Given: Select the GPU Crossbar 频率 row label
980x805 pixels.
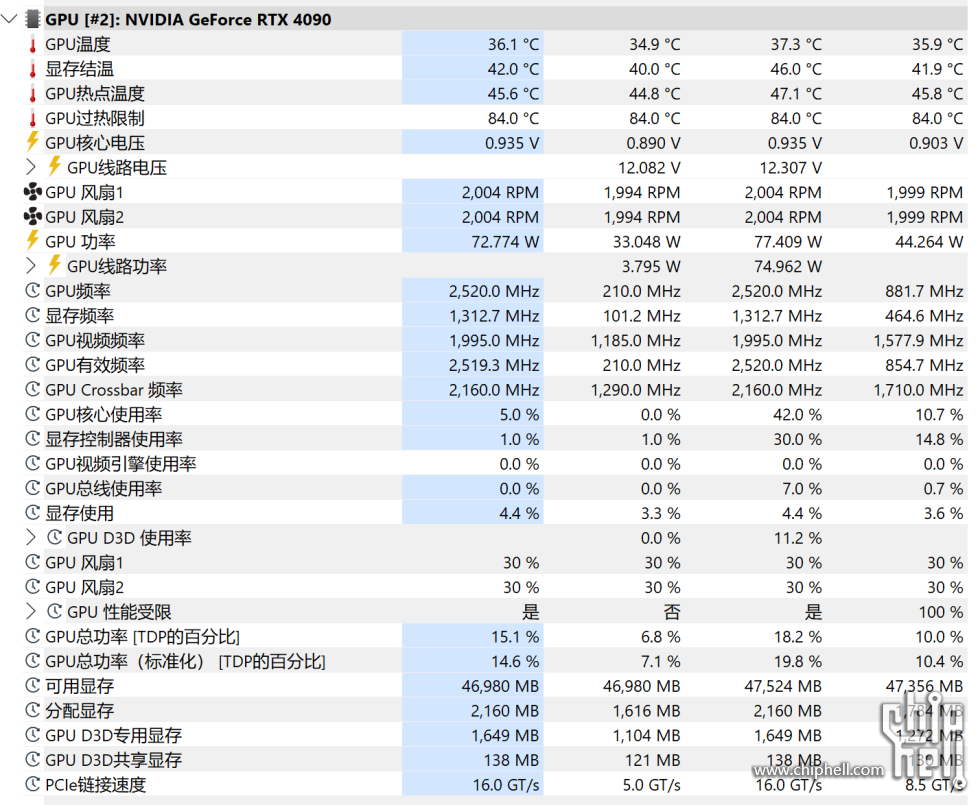Looking at the screenshot, I should [114, 390].
